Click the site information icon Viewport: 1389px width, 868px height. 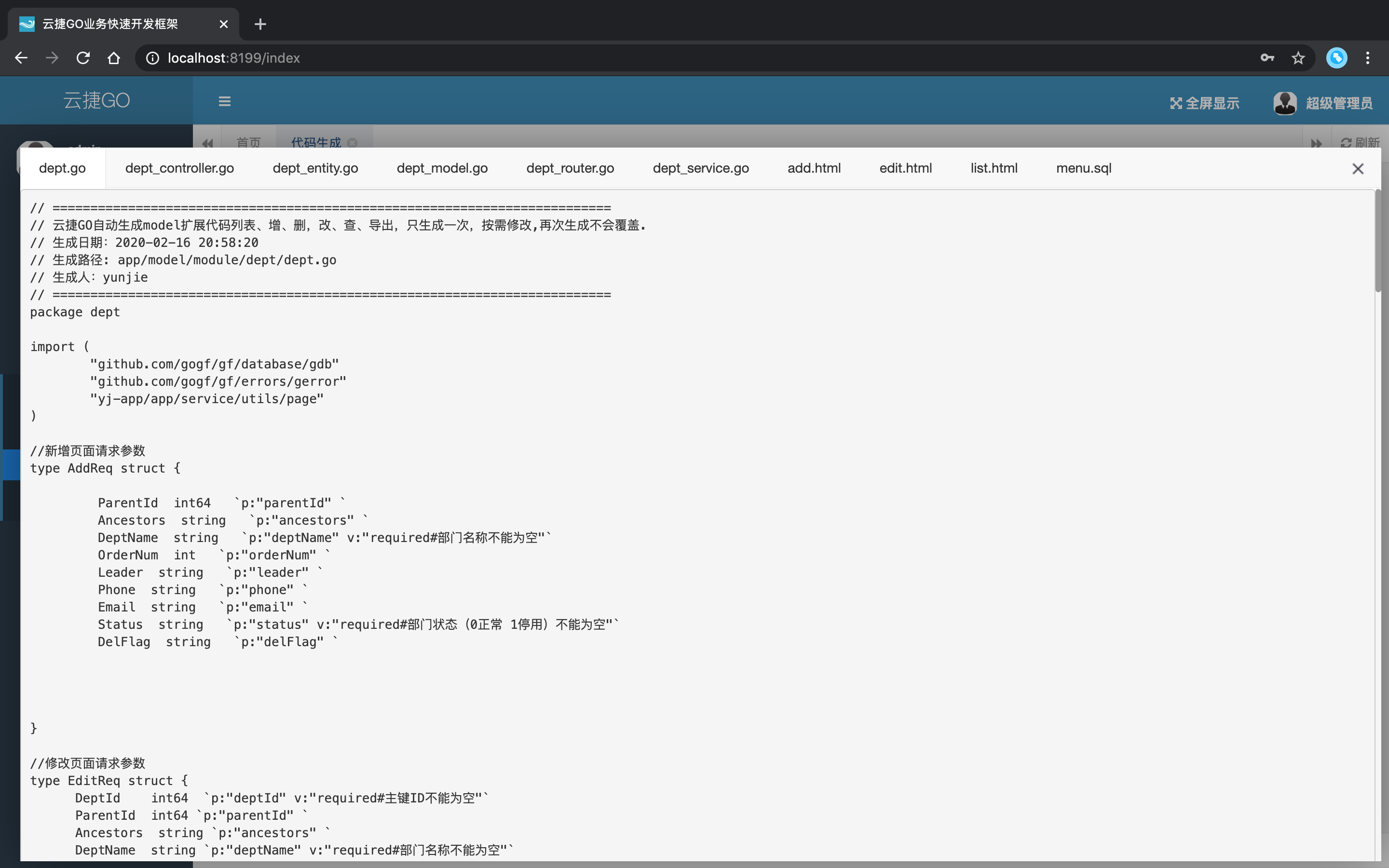152,58
